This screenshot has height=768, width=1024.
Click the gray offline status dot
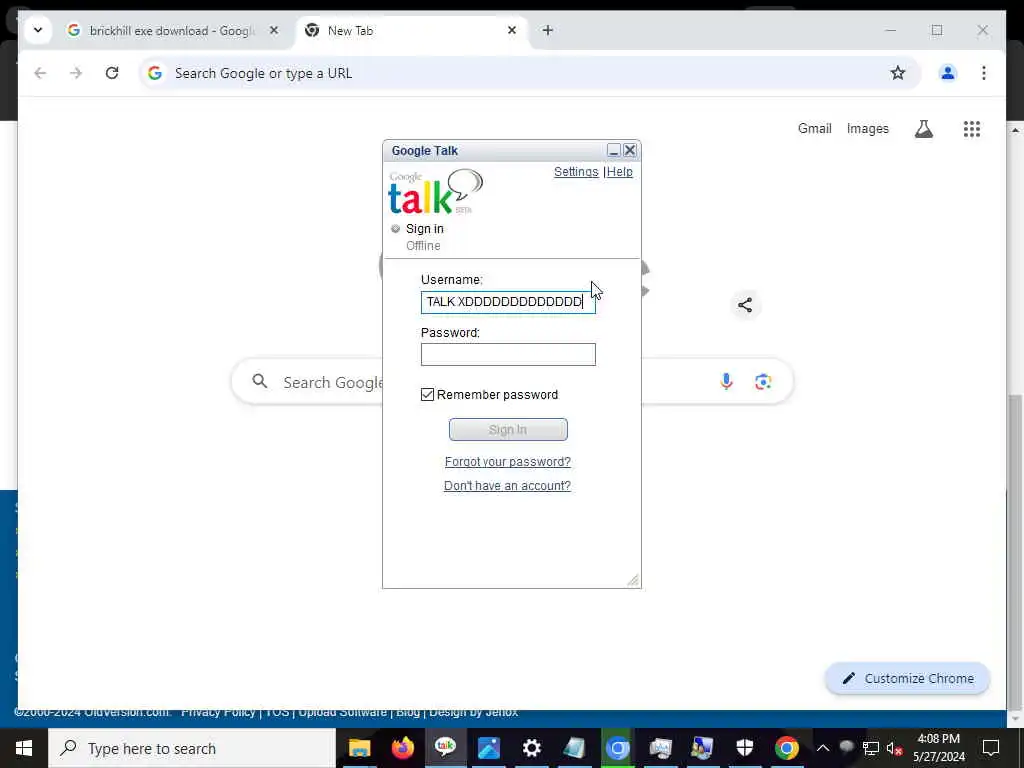tap(395, 229)
